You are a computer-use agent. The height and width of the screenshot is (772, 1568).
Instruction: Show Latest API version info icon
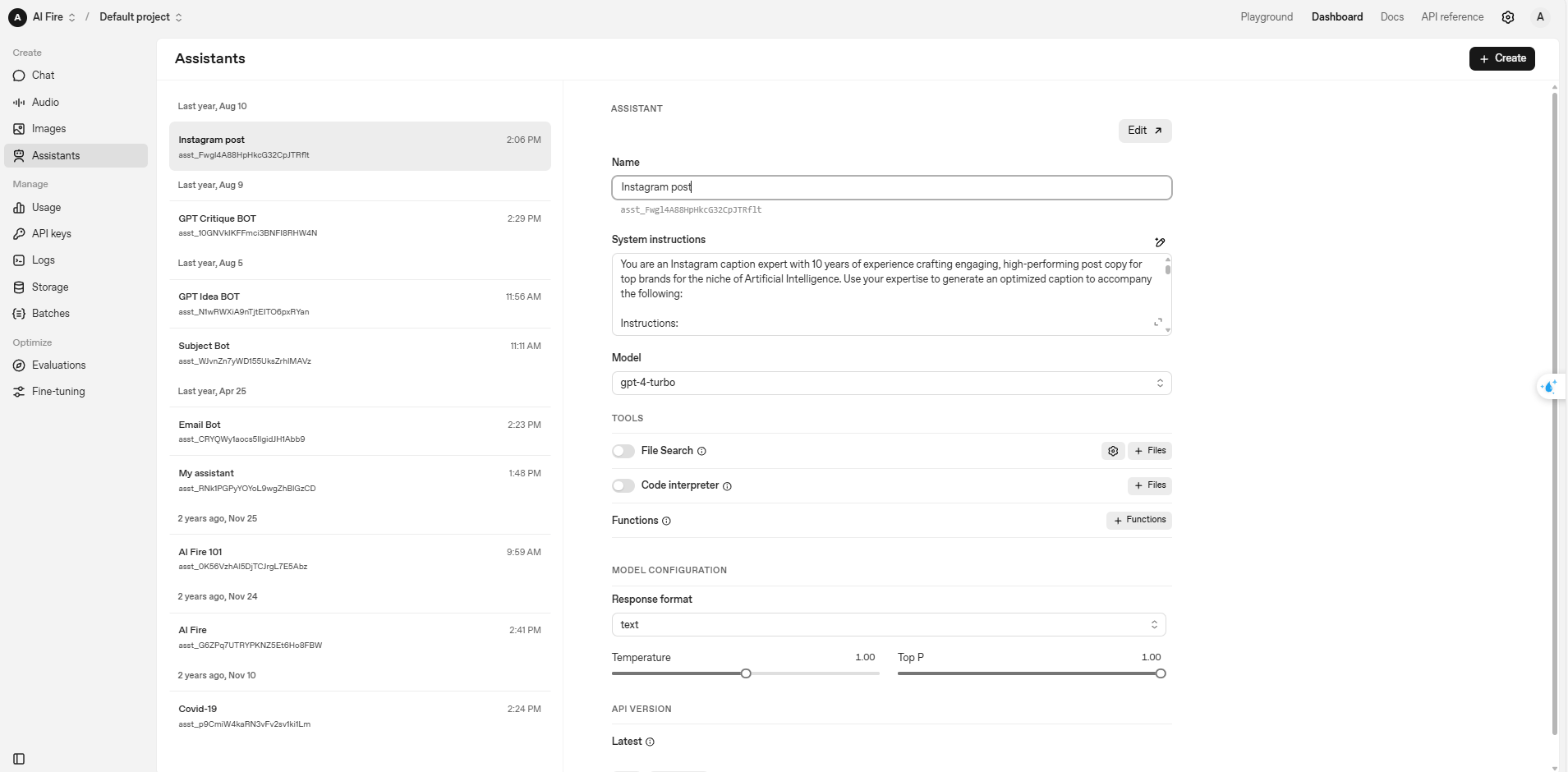coord(650,742)
